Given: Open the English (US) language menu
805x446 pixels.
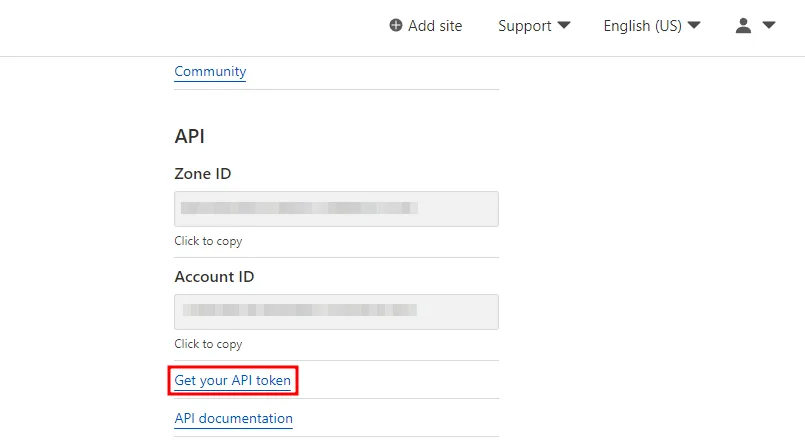Looking at the screenshot, I should click(x=642, y=26).
